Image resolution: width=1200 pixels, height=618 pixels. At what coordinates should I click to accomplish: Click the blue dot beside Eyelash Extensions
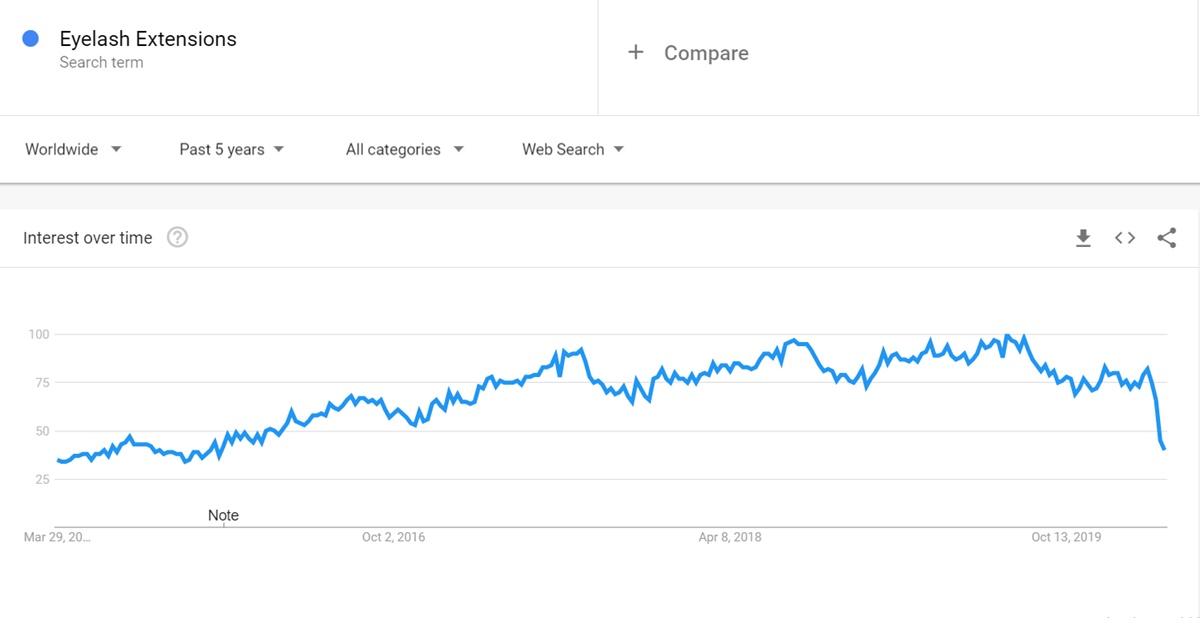point(30,39)
